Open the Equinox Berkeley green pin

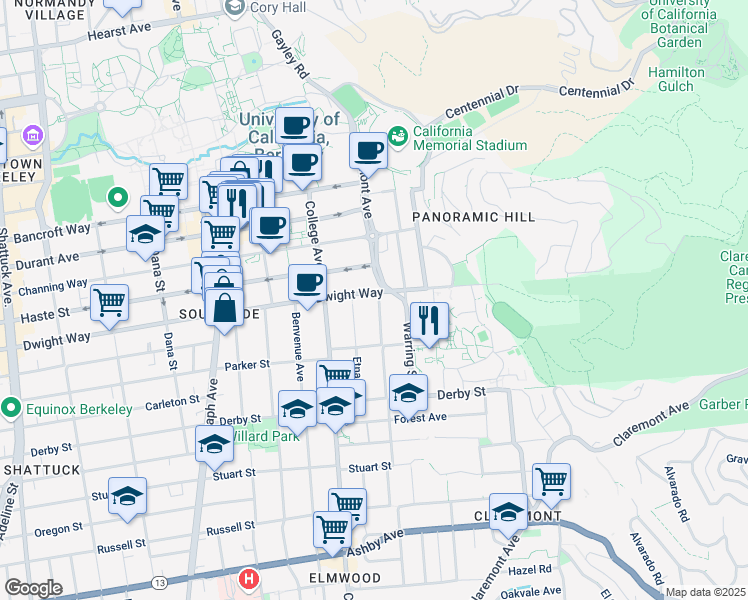[10, 409]
